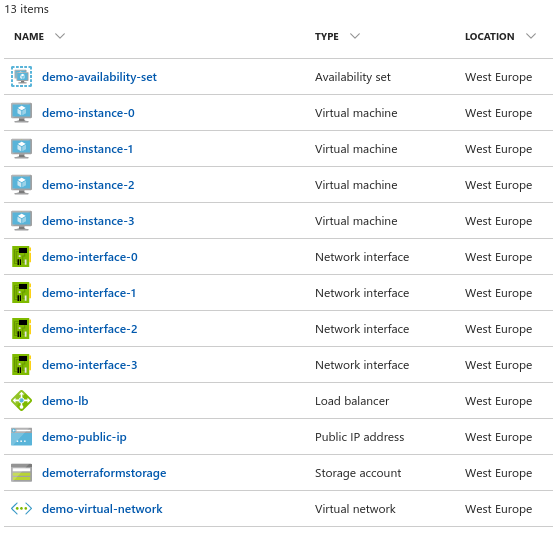Open the demo-lb load balancer link
Screen dimensions: 553x534
tap(65, 401)
